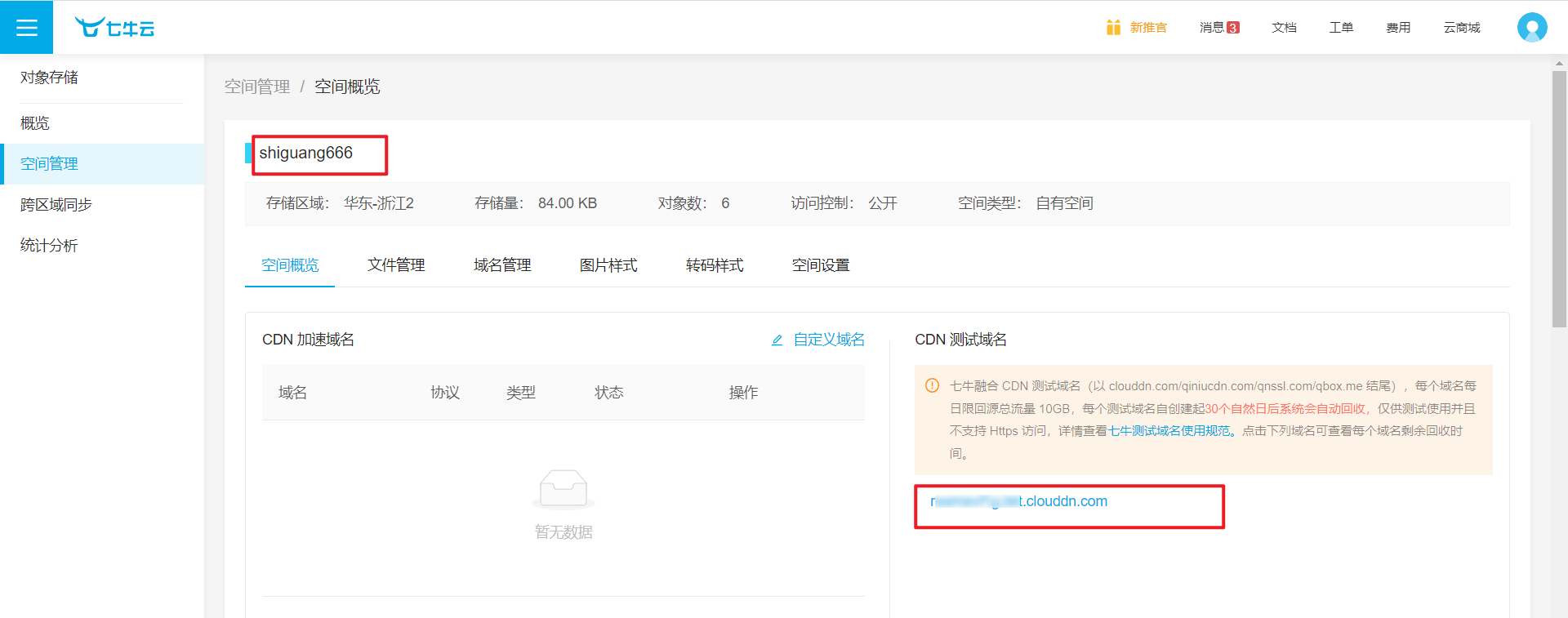The height and width of the screenshot is (618, 1568).
Task: Switch to the 文件管理 tab
Action: 396,265
